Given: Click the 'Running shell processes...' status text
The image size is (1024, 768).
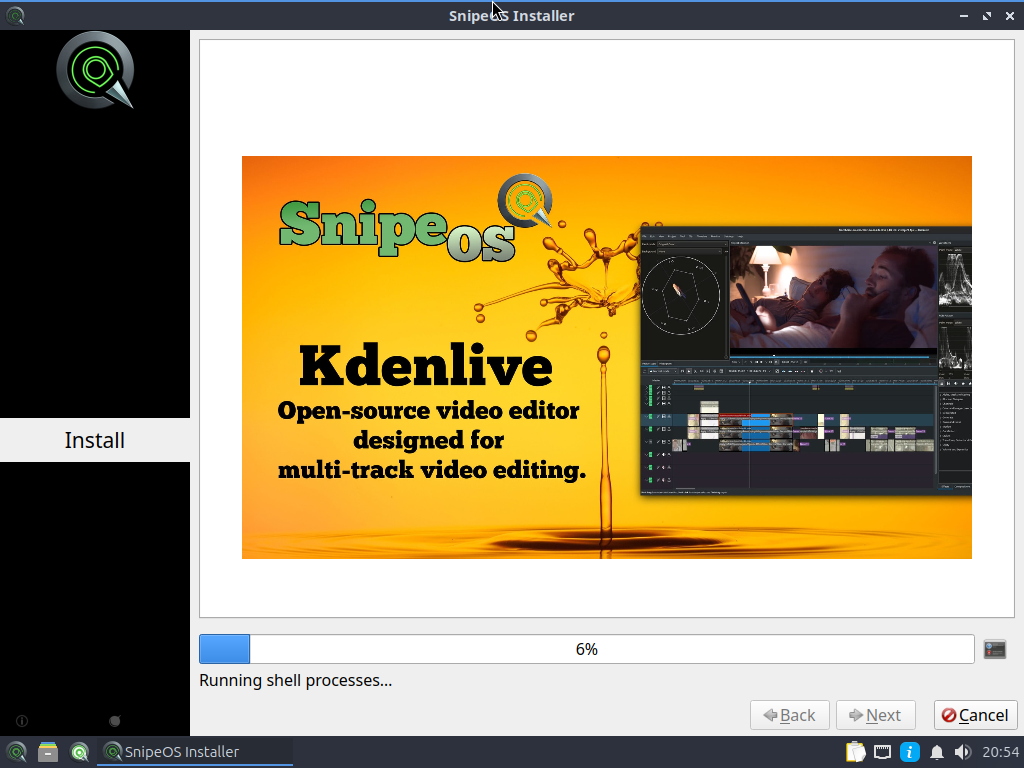Looking at the screenshot, I should point(295,680).
